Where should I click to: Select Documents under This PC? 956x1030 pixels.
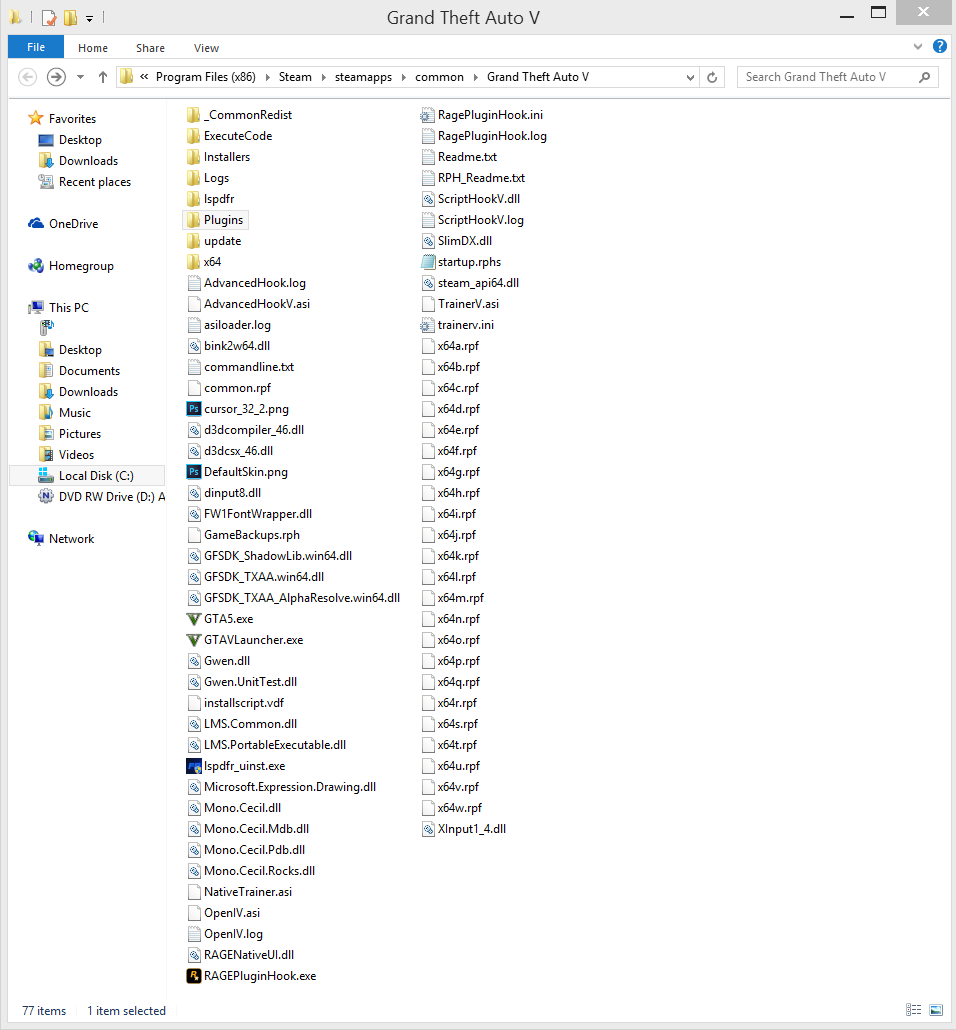[x=89, y=370]
